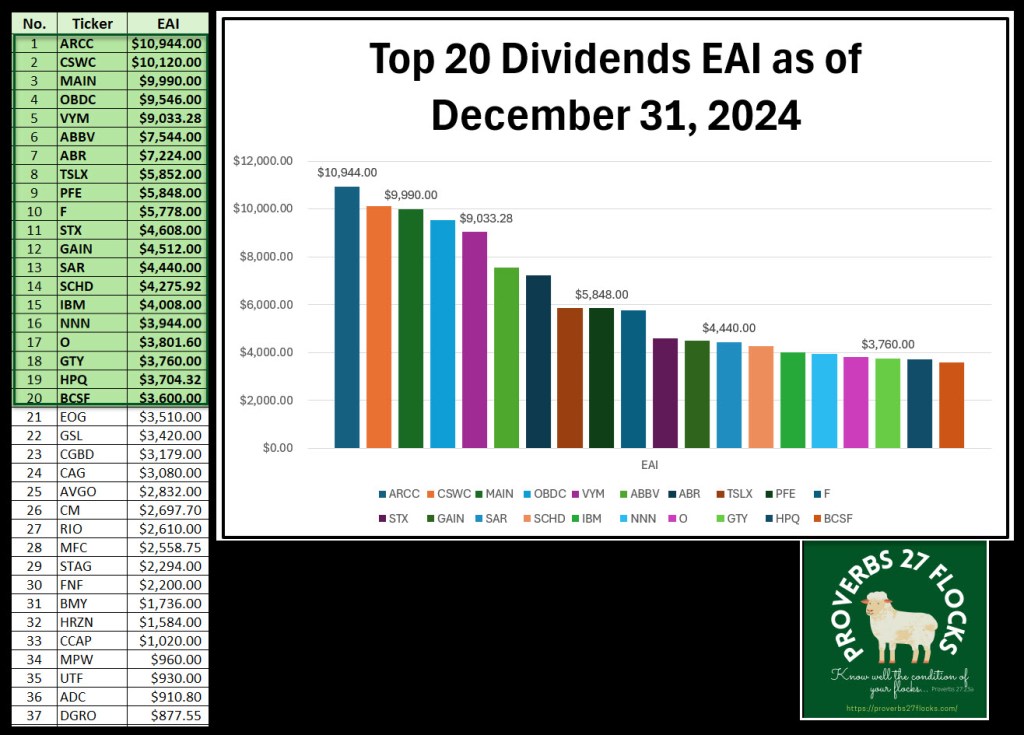The image size is (1024, 735).
Task: Open the proverbs27flocks.com link
Action: coord(894,708)
